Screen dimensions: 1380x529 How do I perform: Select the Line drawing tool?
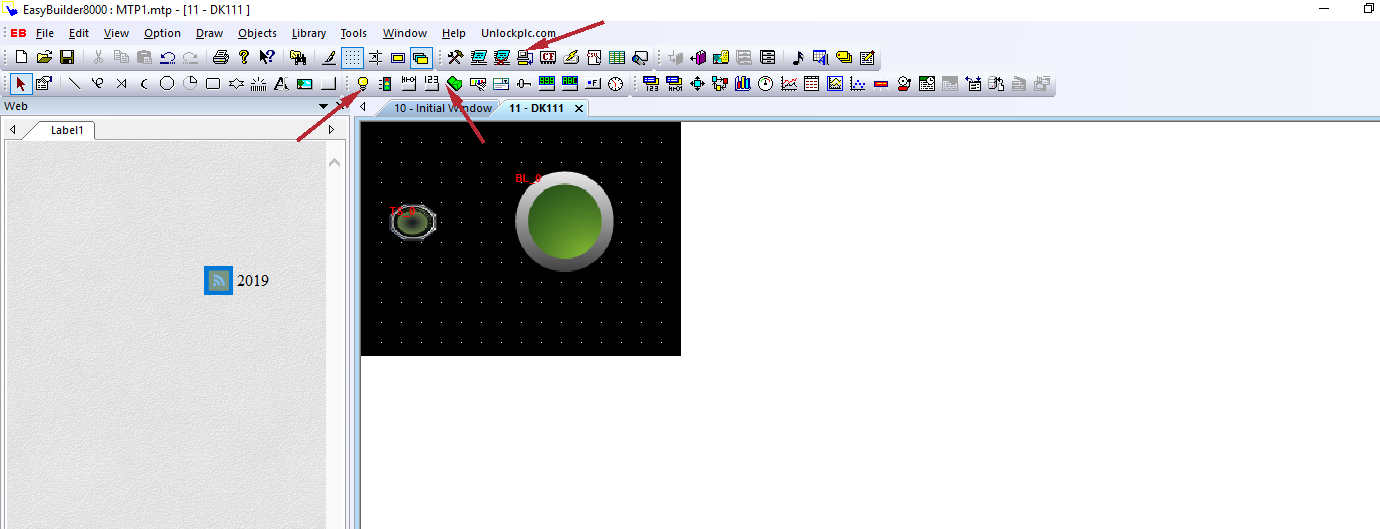pos(74,83)
